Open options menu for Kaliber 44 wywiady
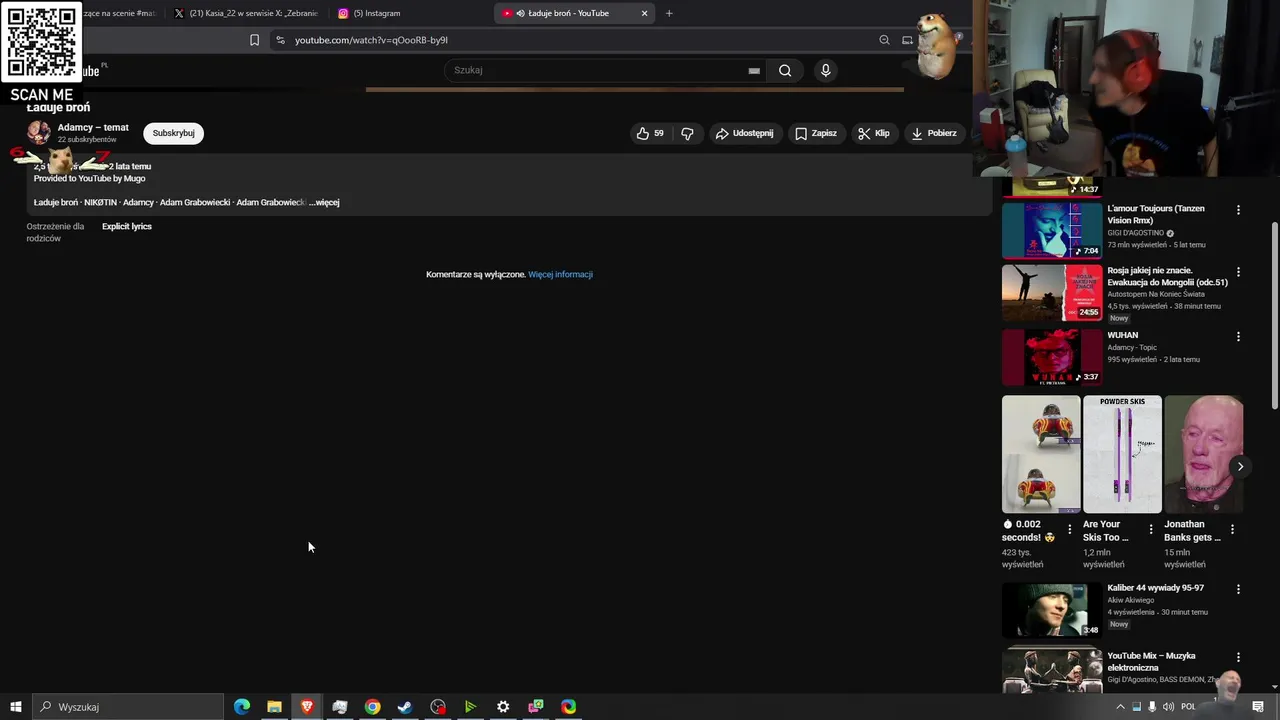The width and height of the screenshot is (1280, 720). pos(1238,590)
